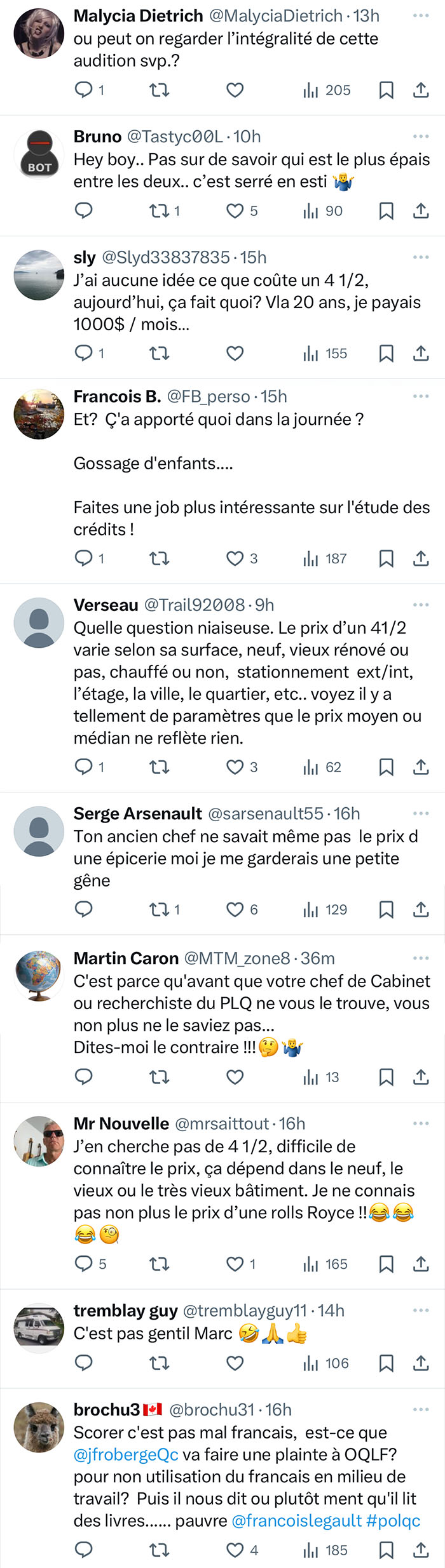Screen dimensions: 445x1568
Task: Retweet tremblay guy's post
Action: [159, 1363]
